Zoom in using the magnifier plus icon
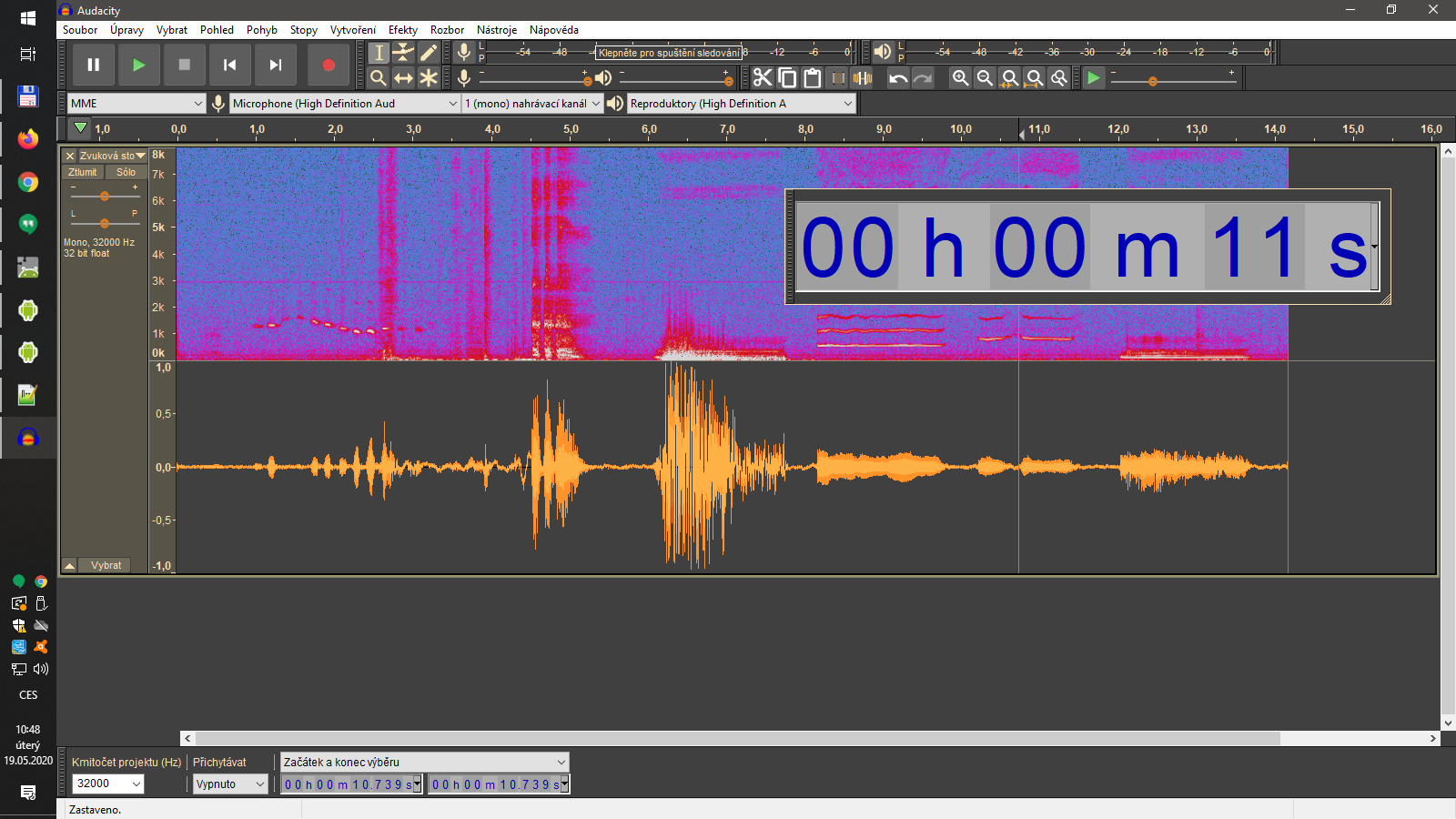 click(x=959, y=77)
